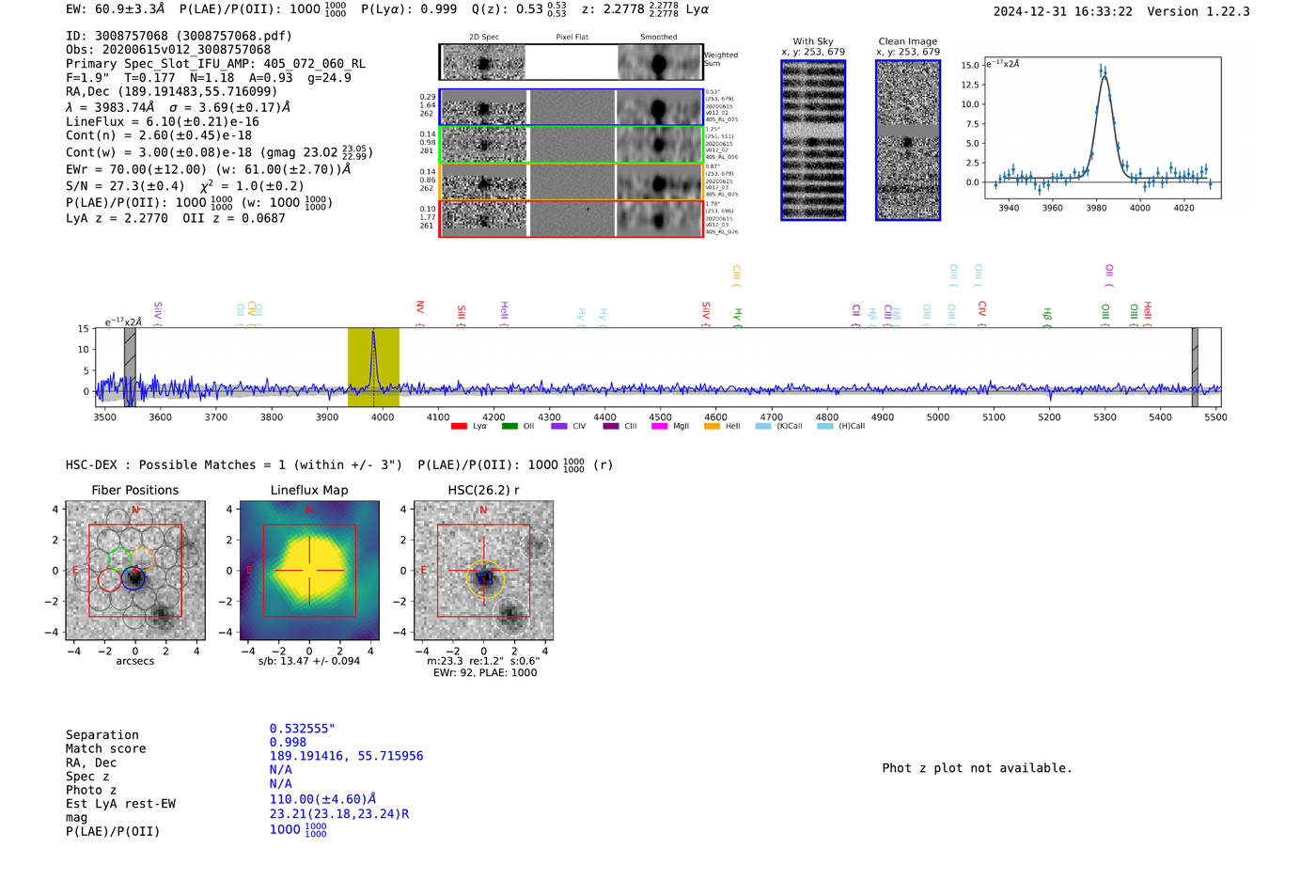Click the (H)CaII legend swatch
The width and height of the screenshot is (1316, 896).
825,427
